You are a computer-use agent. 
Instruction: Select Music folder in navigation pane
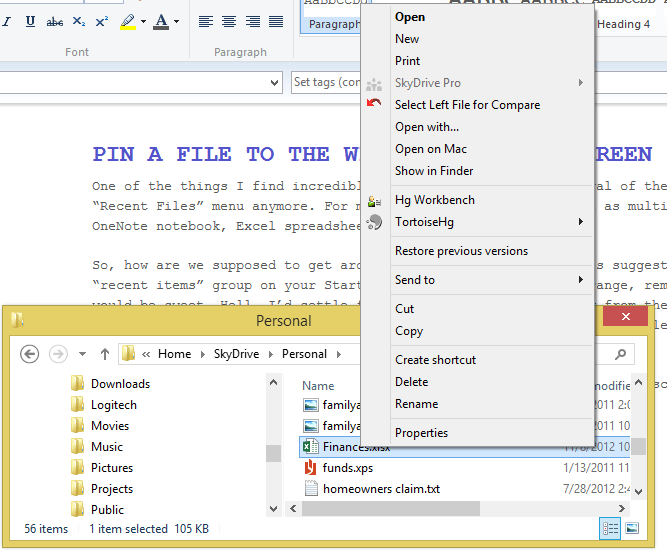(x=97, y=447)
